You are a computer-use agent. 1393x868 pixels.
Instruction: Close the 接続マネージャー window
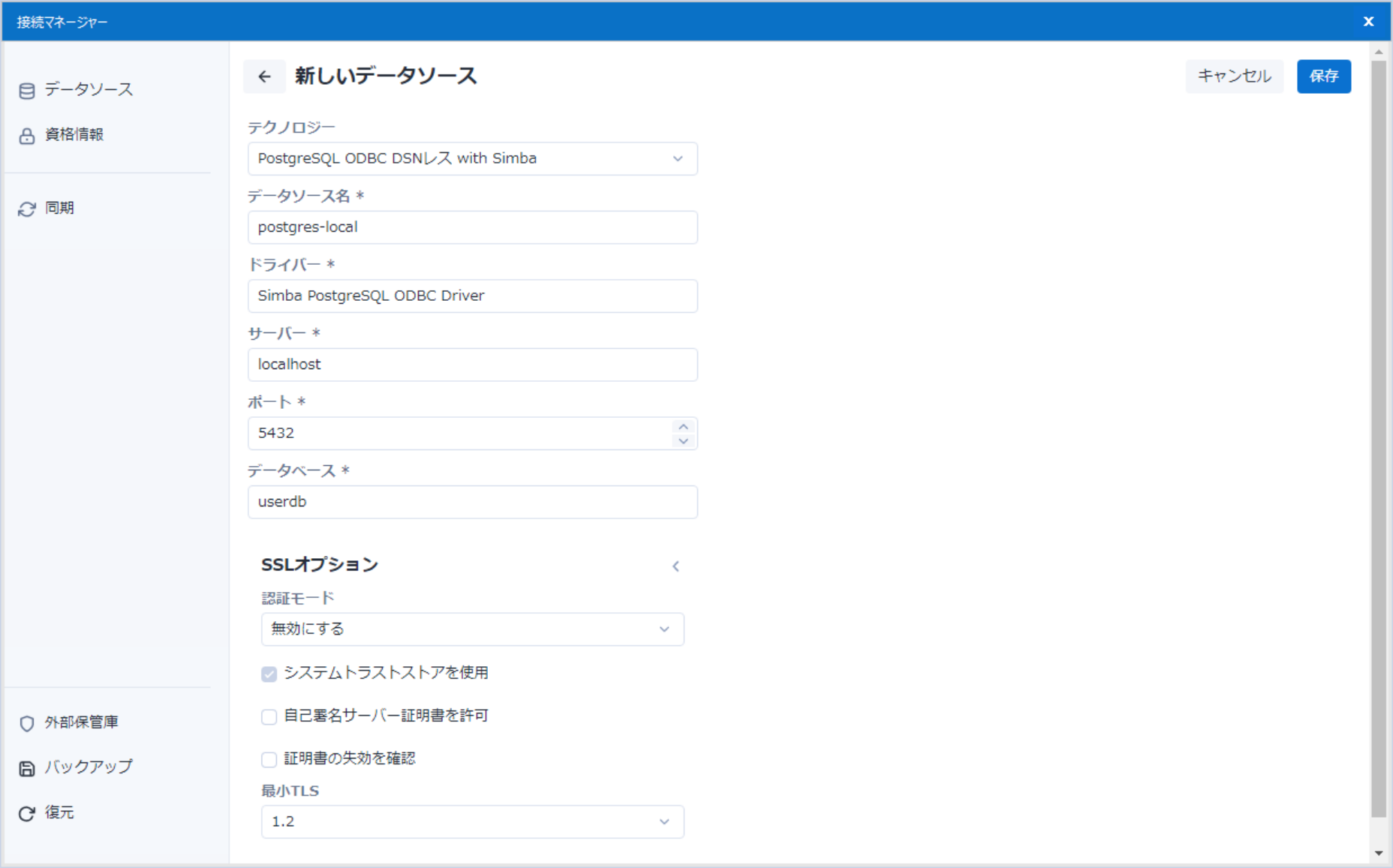1368,21
